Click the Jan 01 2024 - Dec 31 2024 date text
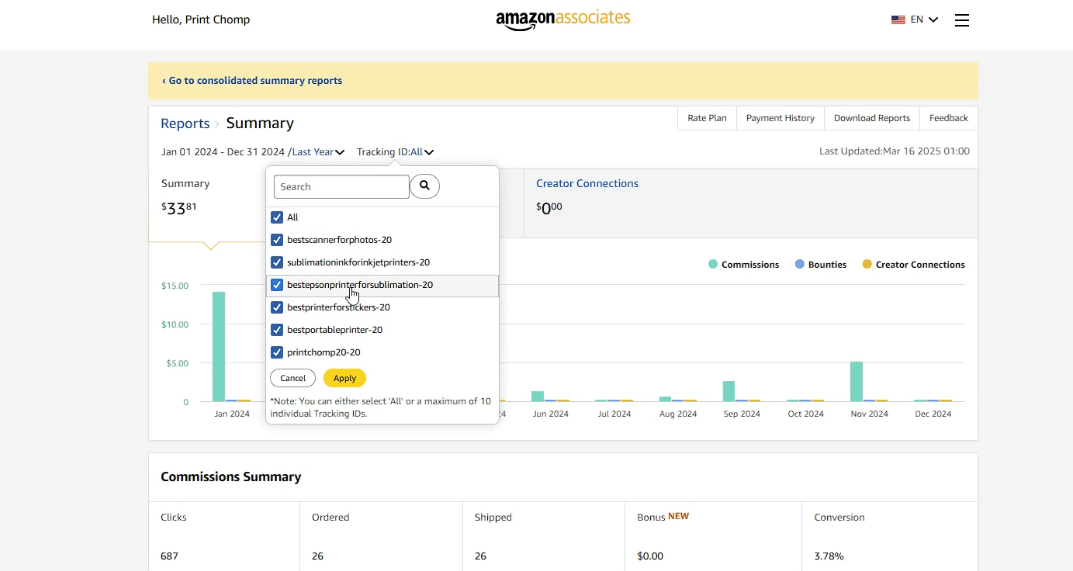The image size is (1073, 571). [223, 152]
